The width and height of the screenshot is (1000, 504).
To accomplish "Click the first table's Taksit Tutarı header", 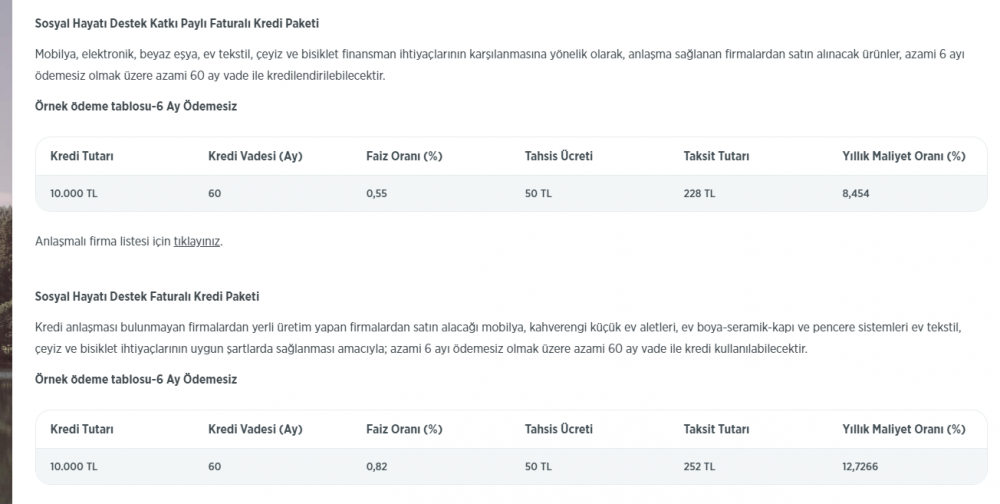I will (x=716, y=156).
